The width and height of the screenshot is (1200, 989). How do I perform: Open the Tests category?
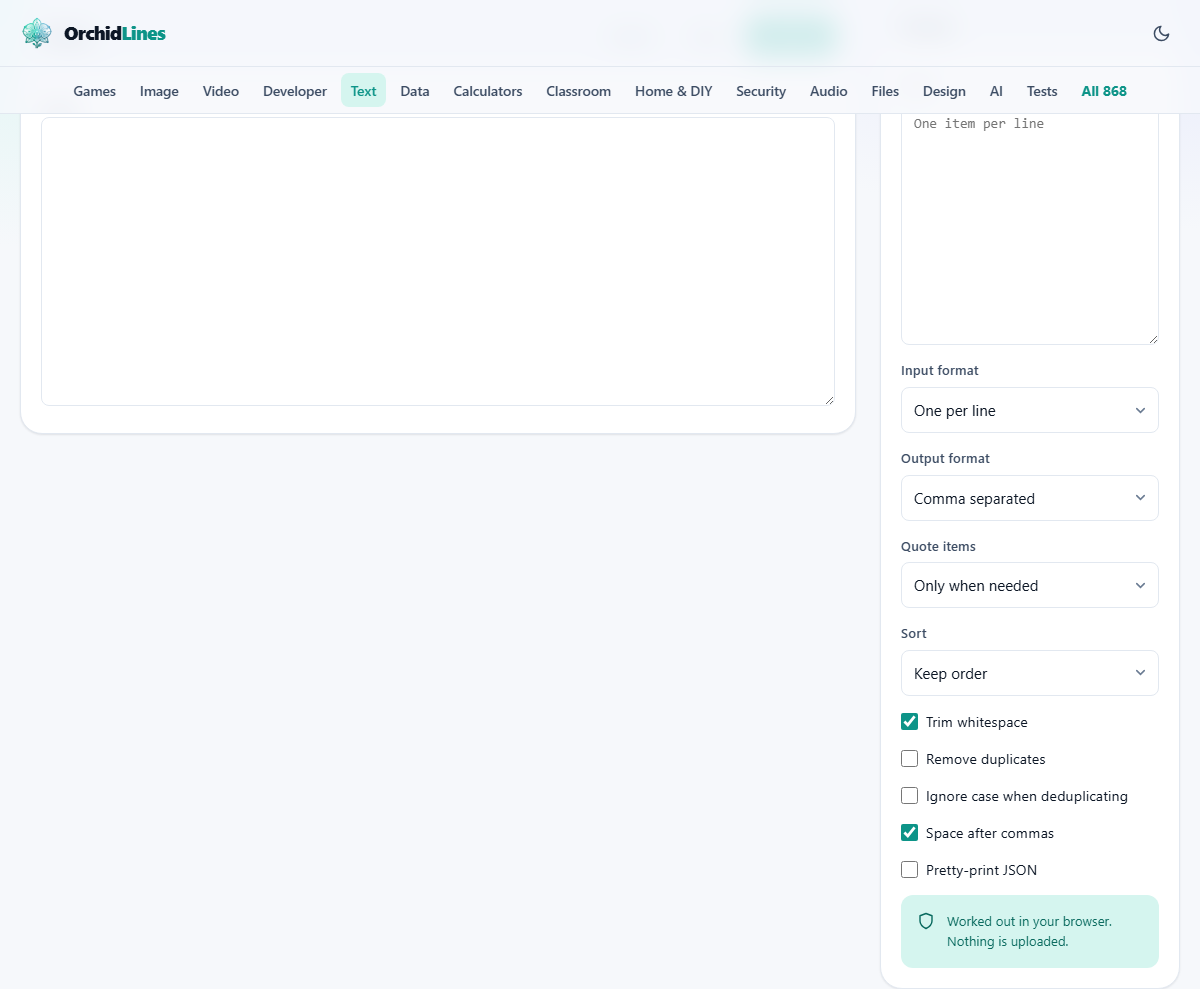coord(1042,91)
